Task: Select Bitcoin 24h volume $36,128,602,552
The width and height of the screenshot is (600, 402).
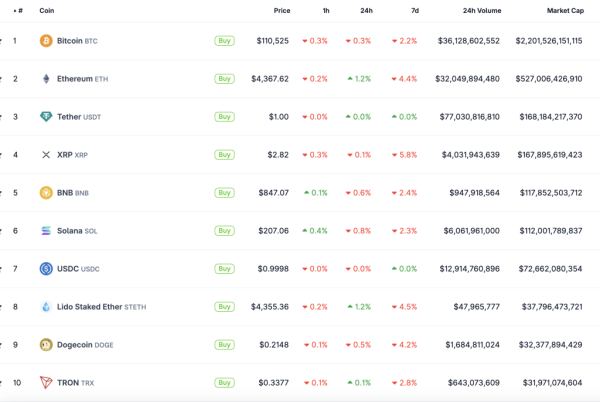Action: pyautogui.click(x=469, y=41)
